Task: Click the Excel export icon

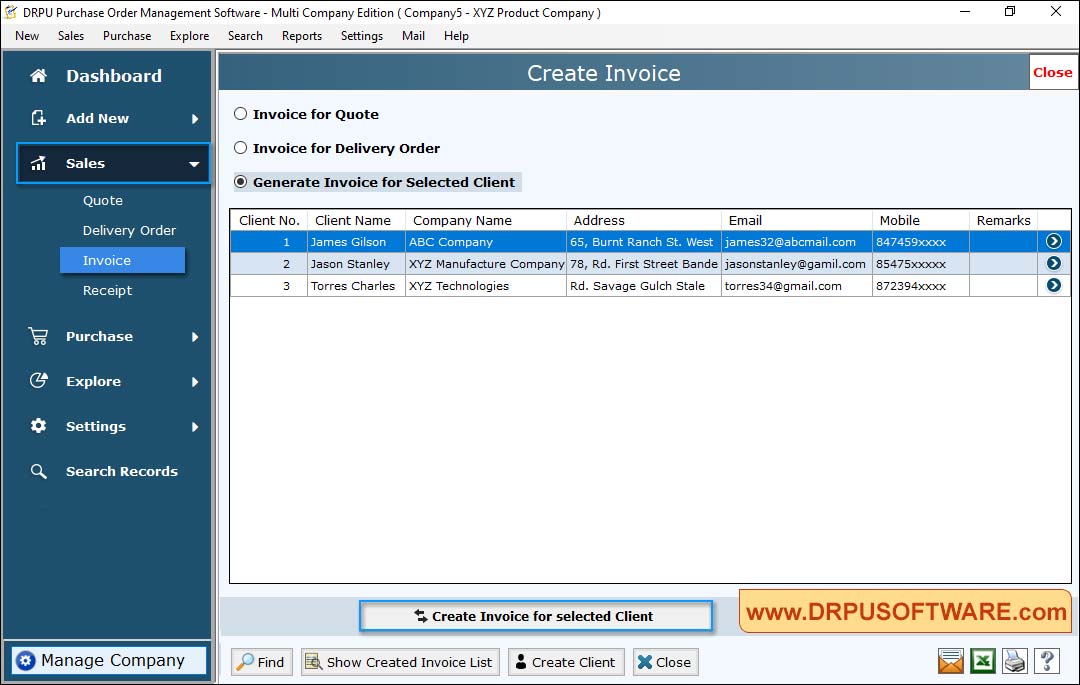Action: coord(983,662)
